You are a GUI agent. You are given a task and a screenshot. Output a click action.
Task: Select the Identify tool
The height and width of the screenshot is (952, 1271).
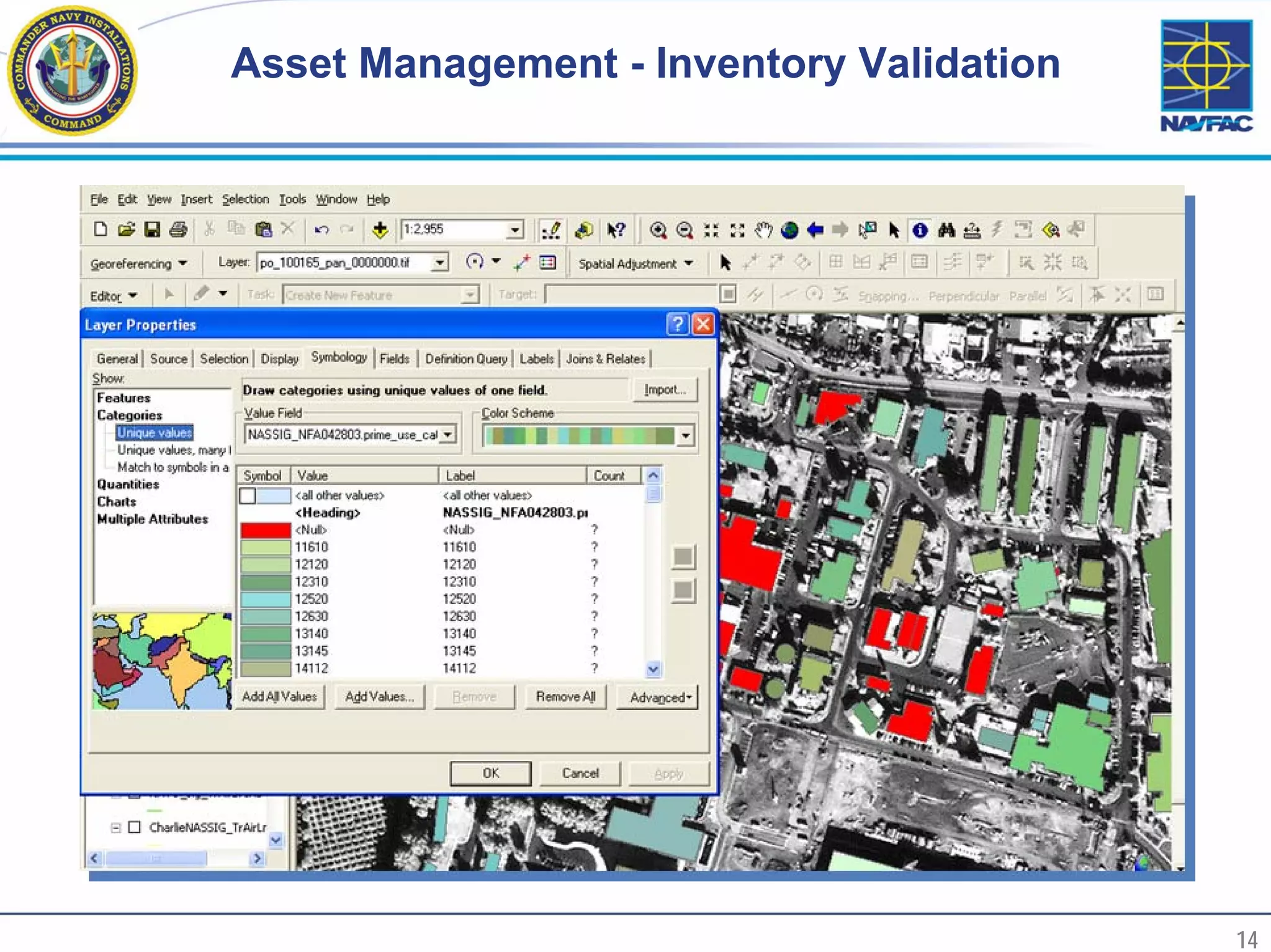(x=920, y=230)
